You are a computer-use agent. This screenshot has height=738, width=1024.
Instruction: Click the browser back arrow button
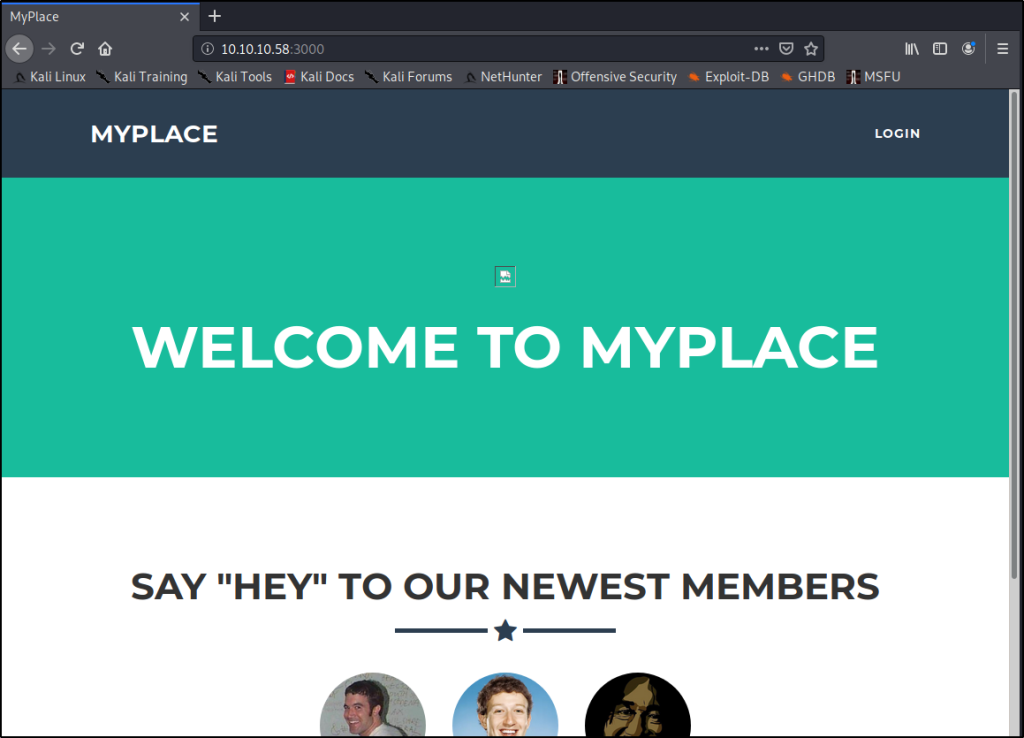tap(19, 49)
